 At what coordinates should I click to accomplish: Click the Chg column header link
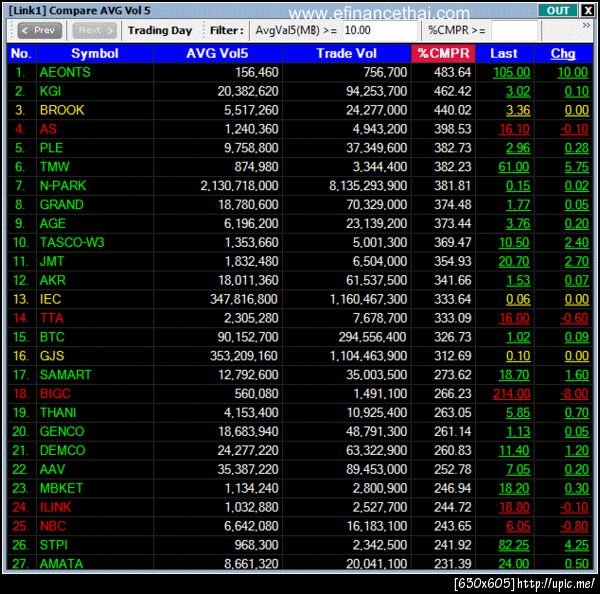tap(563, 53)
